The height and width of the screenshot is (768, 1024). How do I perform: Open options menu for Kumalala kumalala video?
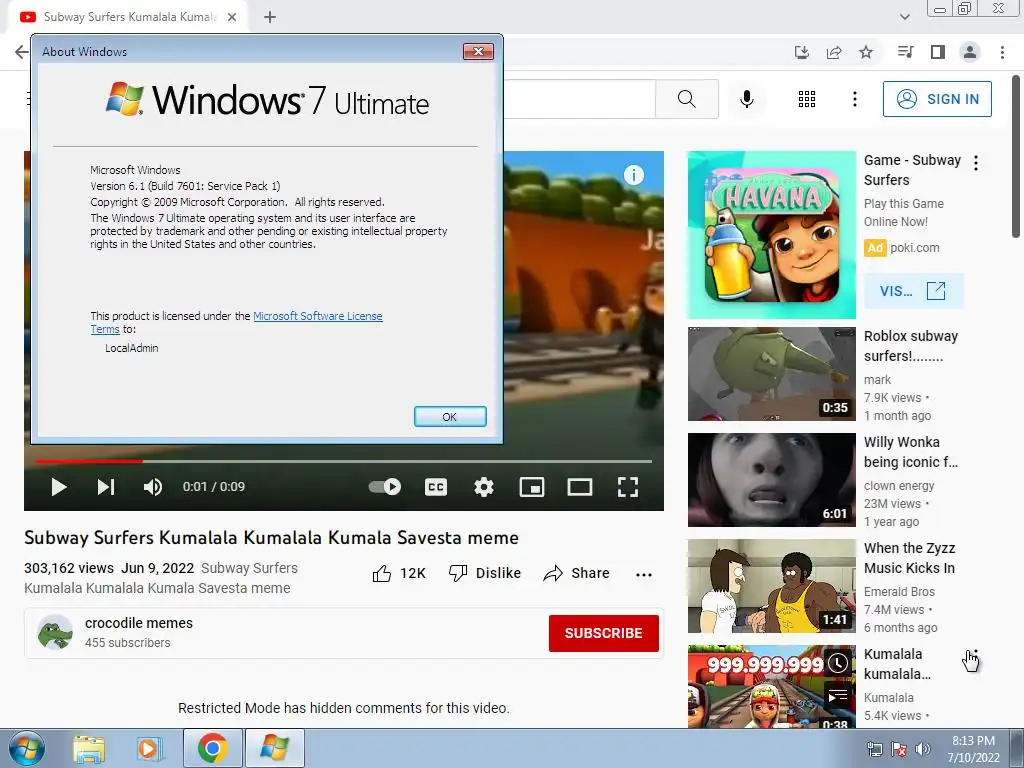click(x=975, y=658)
